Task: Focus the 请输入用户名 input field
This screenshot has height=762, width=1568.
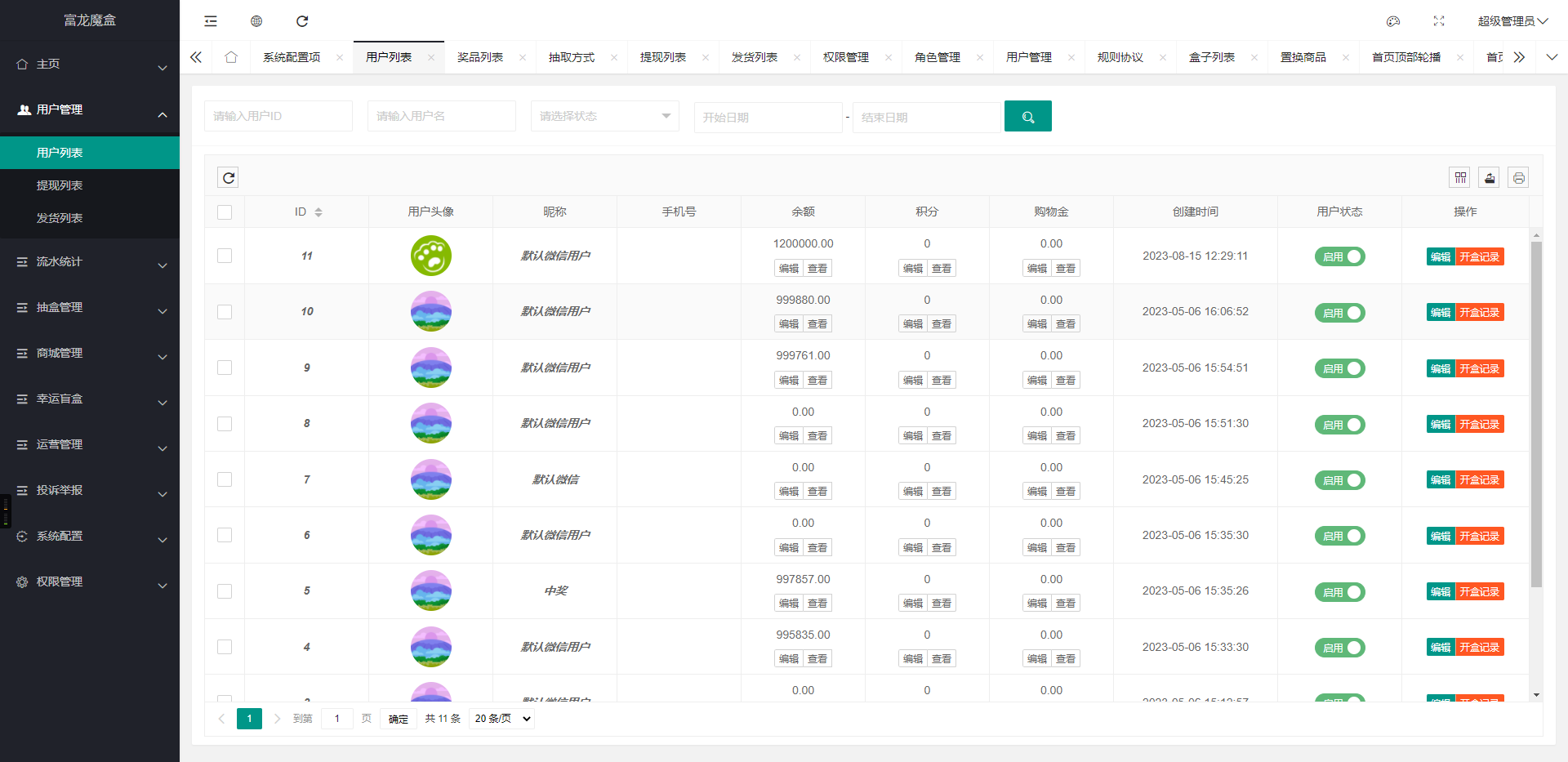Action: tap(442, 116)
